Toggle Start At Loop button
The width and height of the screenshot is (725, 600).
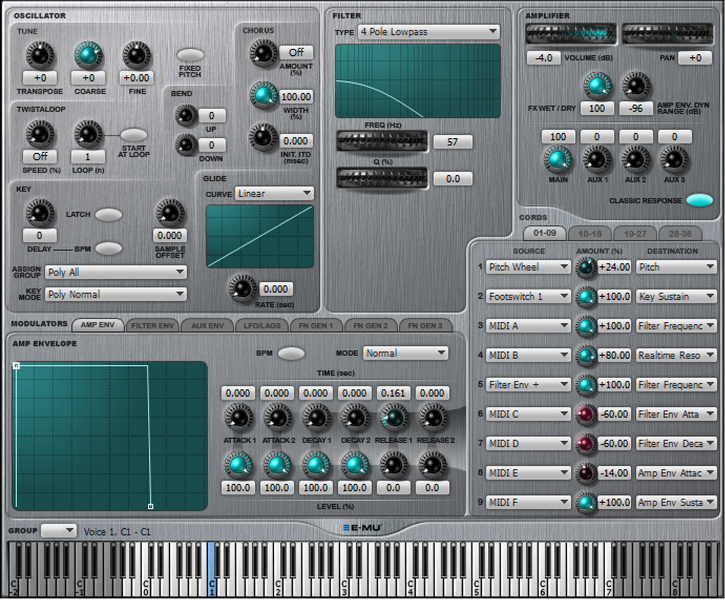(x=133, y=135)
